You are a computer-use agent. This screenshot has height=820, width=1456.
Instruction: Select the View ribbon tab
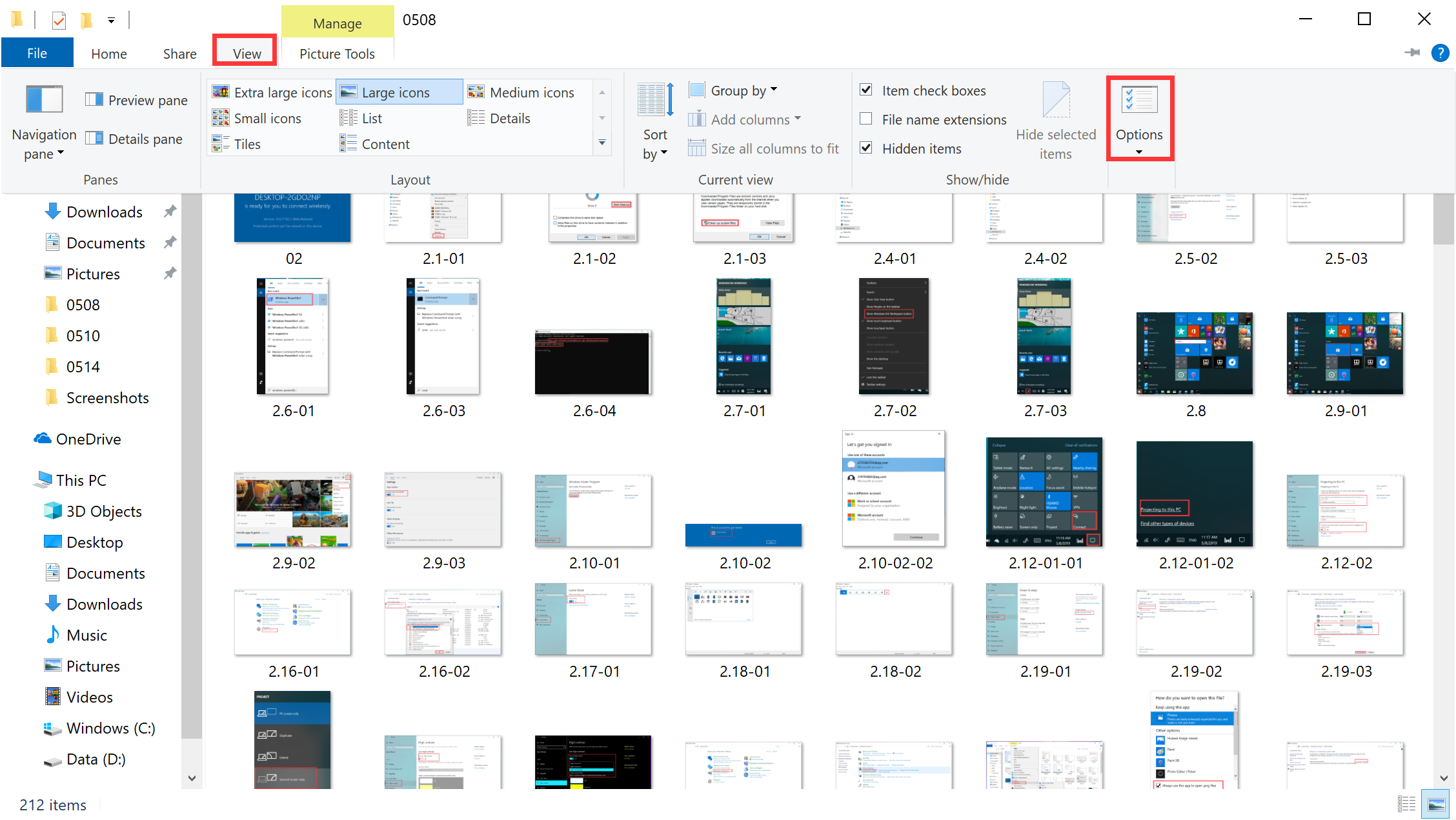[245, 53]
